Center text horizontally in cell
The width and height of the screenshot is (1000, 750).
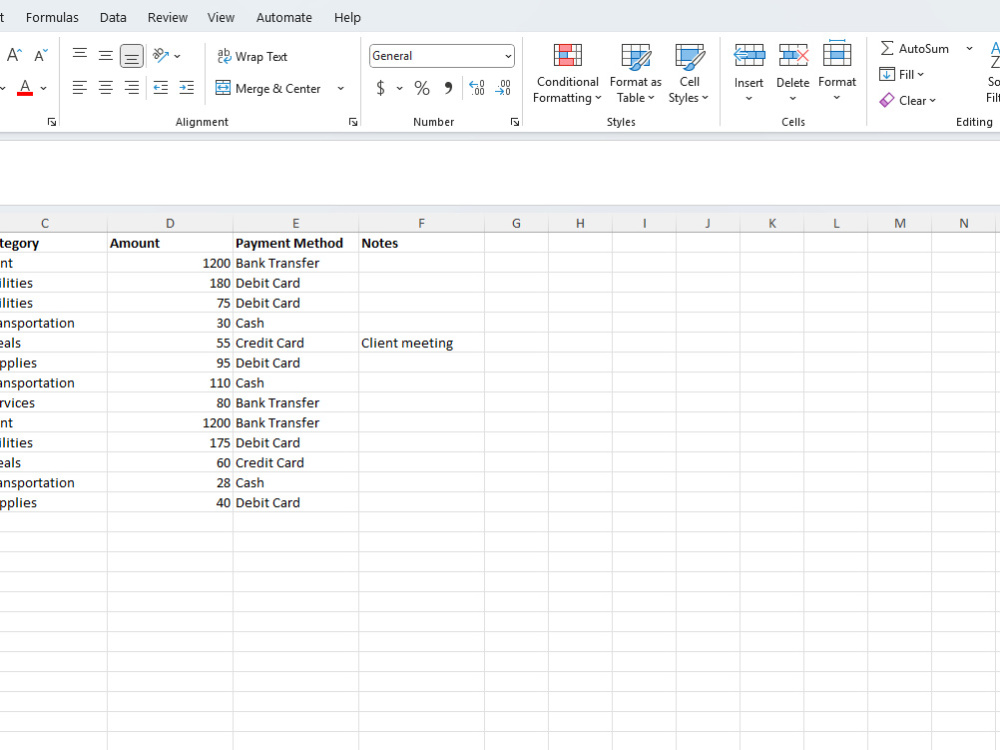click(x=106, y=88)
